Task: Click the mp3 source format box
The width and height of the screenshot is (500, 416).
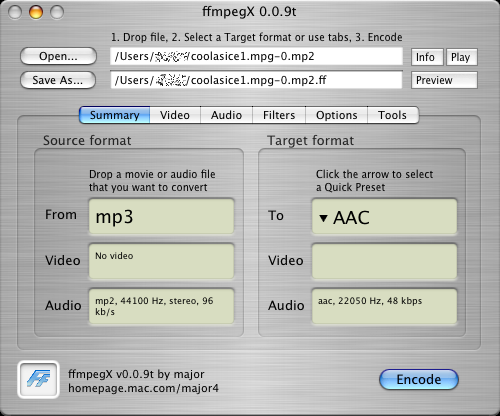Action: click(161, 216)
